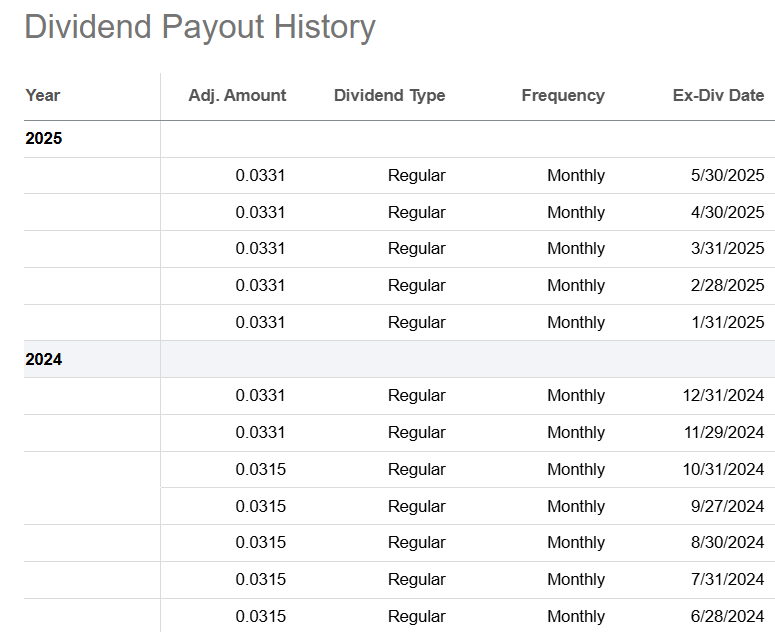
Task: Click the Ex-Div Date column header
Action: (x=718, y=96)
